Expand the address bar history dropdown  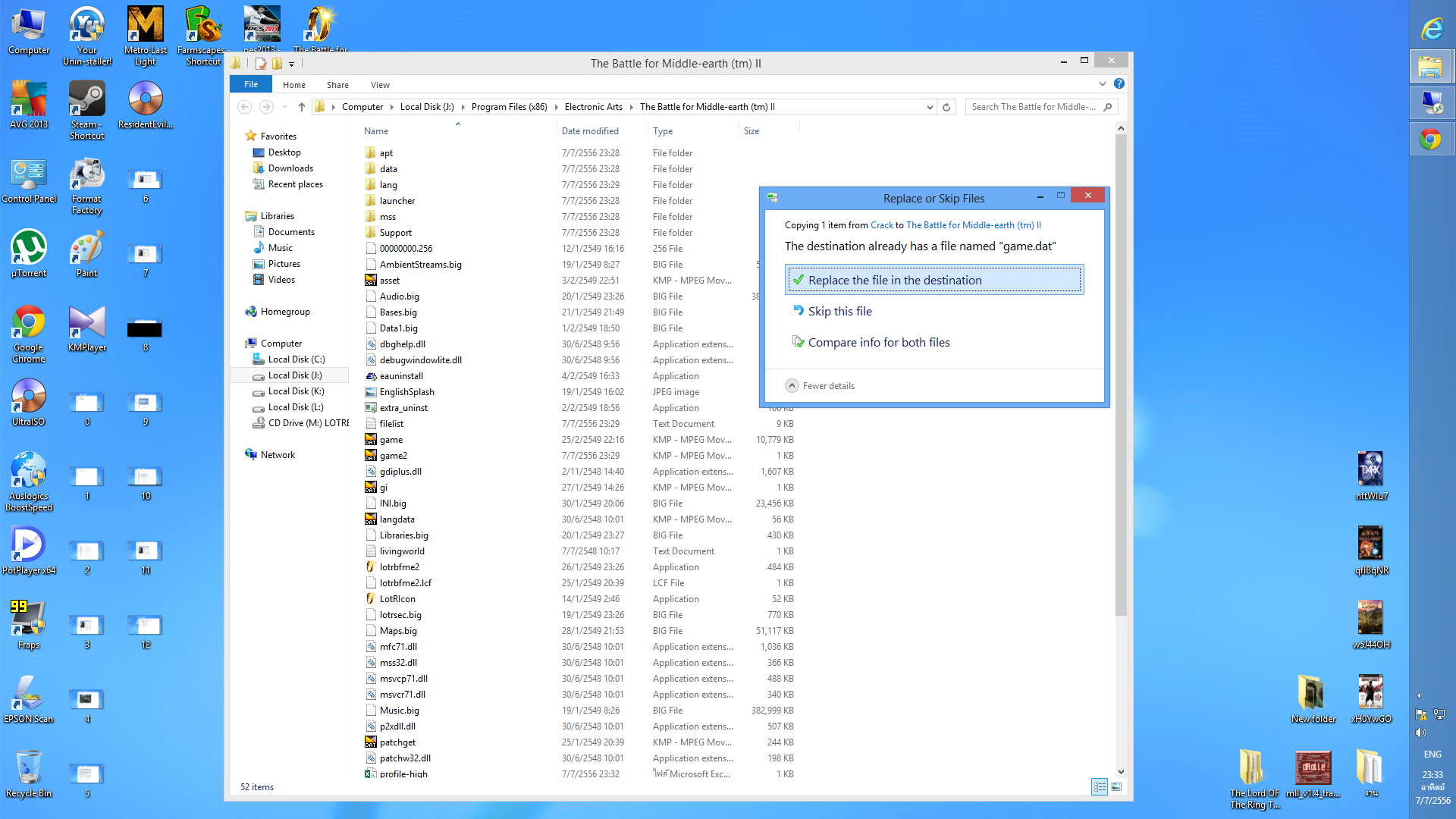coord(930,107)
